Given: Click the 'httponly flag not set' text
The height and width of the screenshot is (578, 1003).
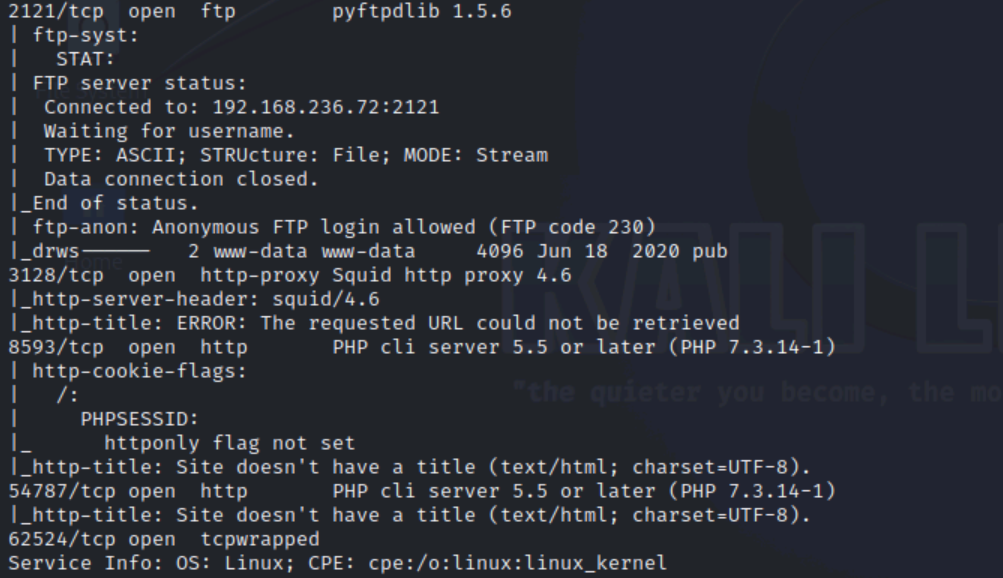Looking at the screenshot, I should pyautogui.click(x=230, y=443).
